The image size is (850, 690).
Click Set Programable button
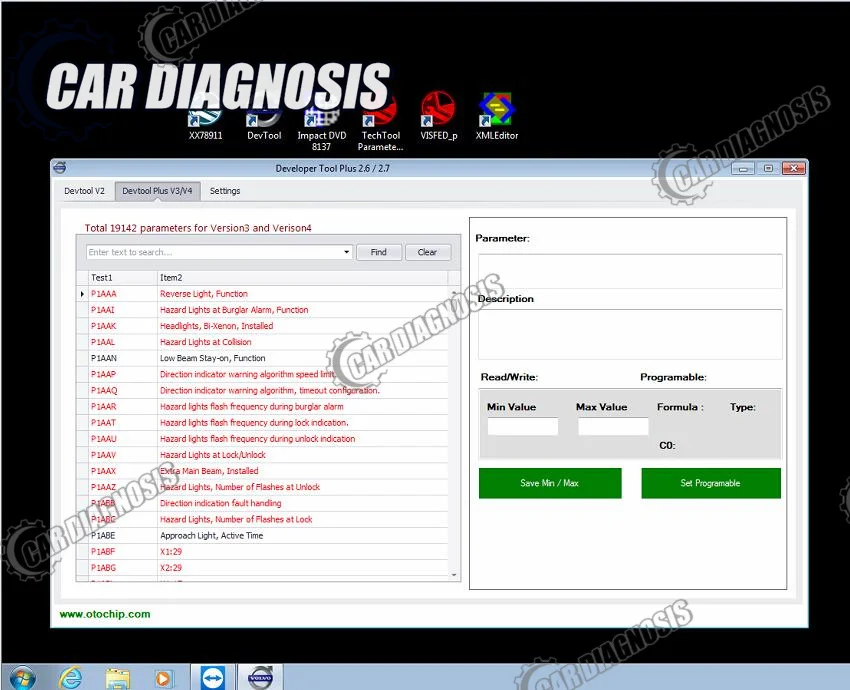(711, 483)
